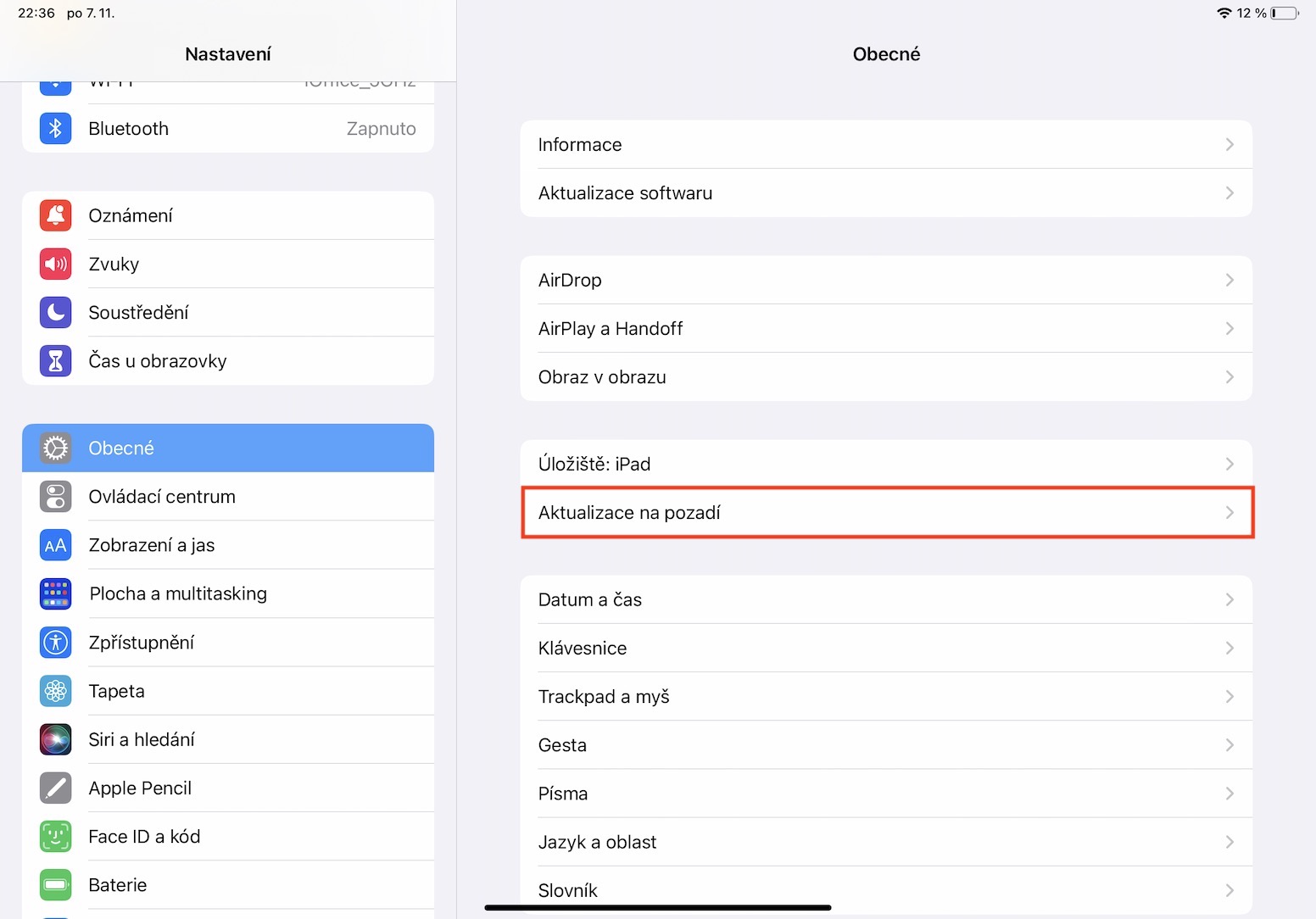Select Obecné in the settings sidebar
The image size is (1316, 919).
click(227, 448)
